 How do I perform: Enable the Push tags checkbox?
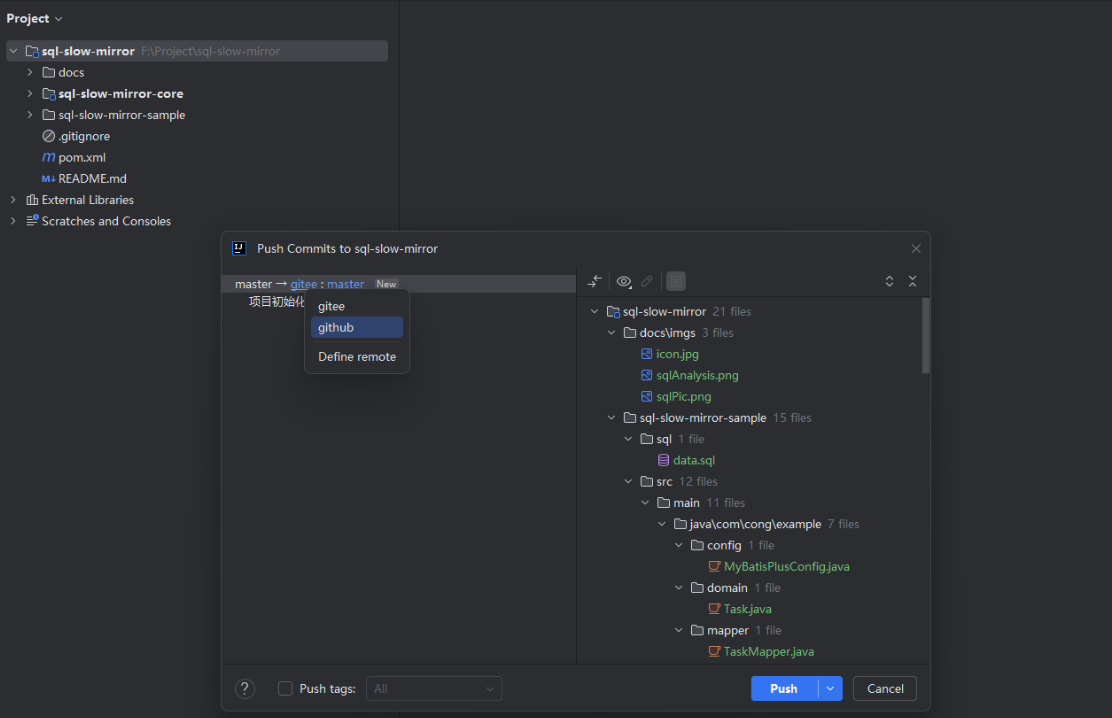286,688
